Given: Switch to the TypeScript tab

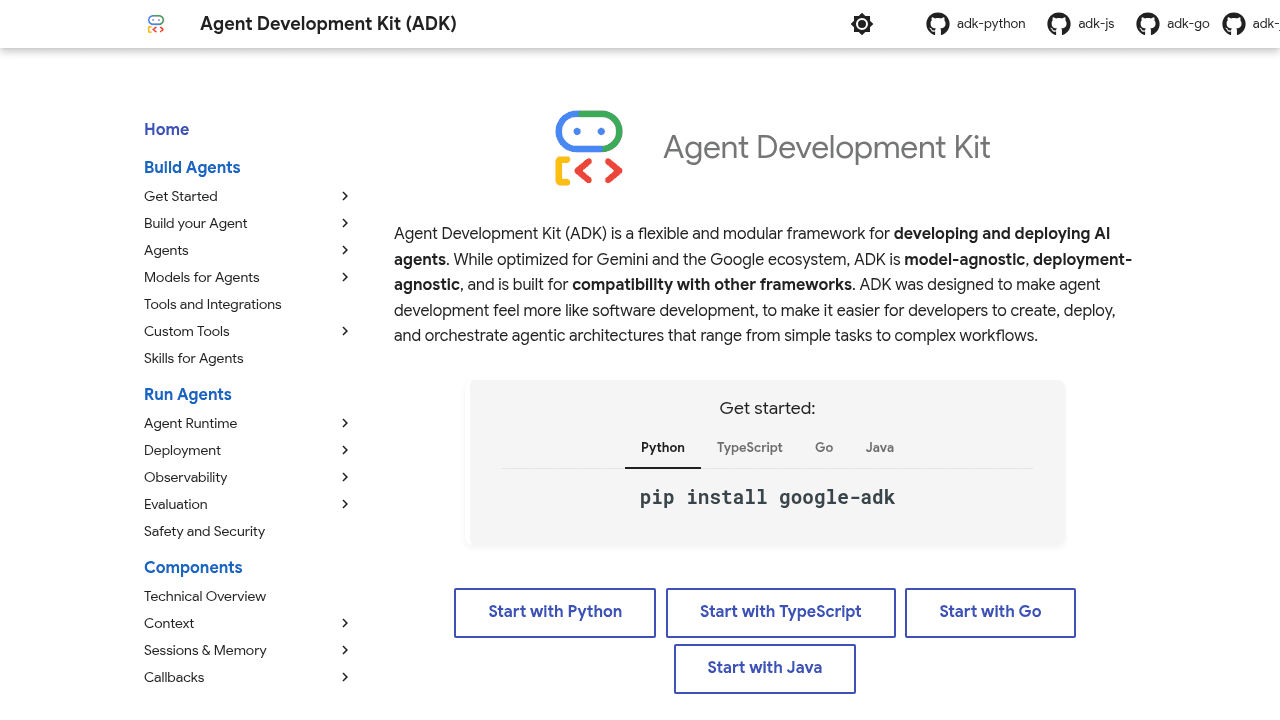Looking at the screenshot, I should tap(749, 447).
